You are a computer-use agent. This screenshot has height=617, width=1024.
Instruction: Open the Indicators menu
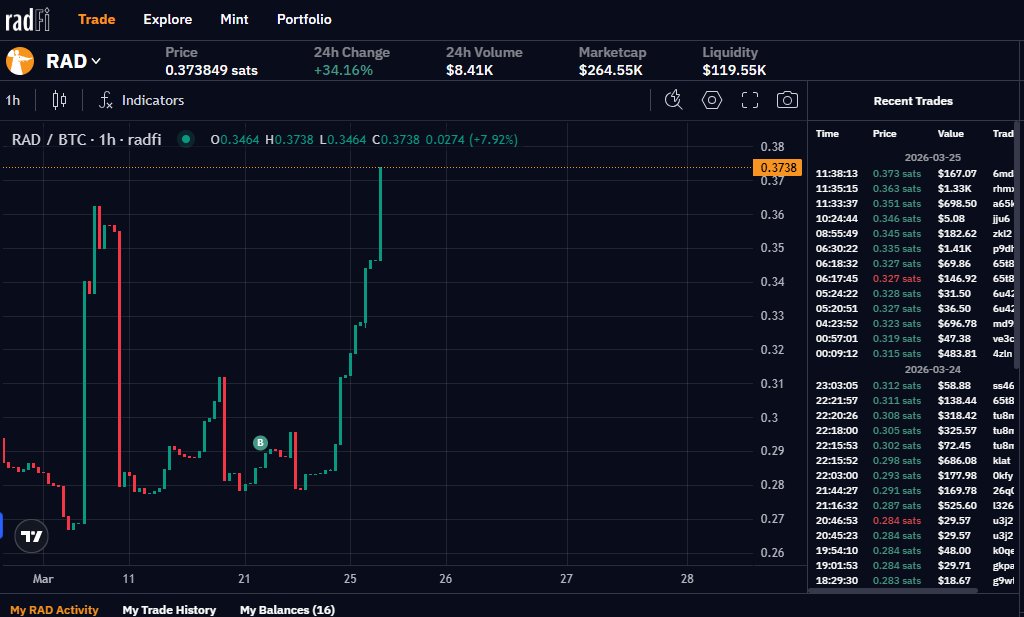coord(142,100)
